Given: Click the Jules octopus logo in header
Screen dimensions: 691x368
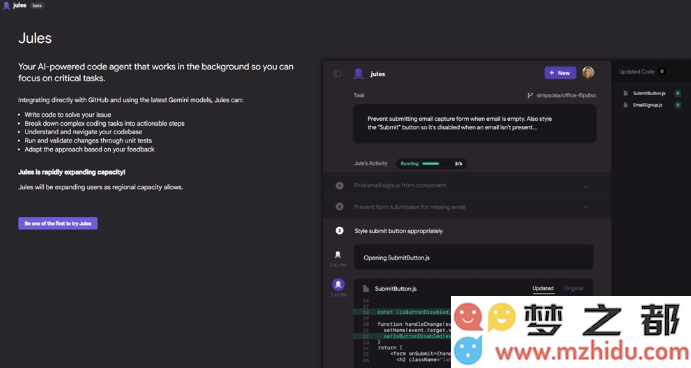Looking at the screenshot, I should (6, 6).
